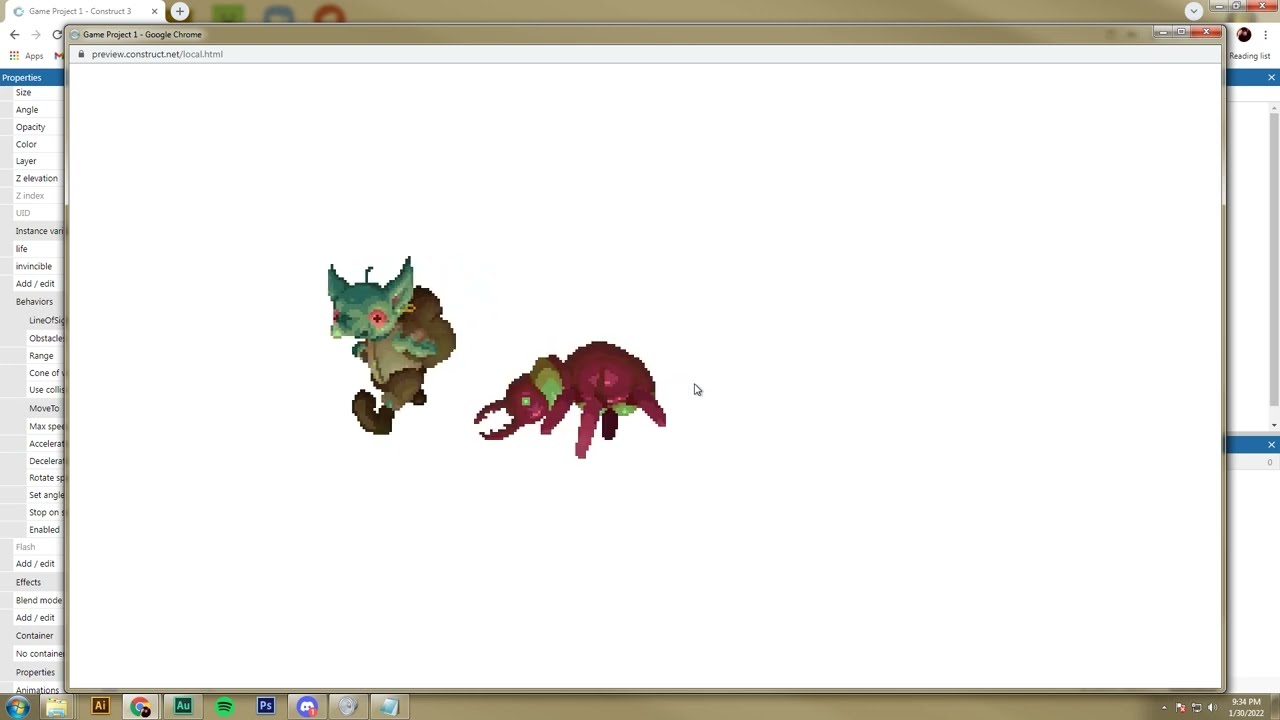Open a new Chrome tab with plus button
The height and width of the screenshot is (720, 1280).
click(x=180, y=11)
